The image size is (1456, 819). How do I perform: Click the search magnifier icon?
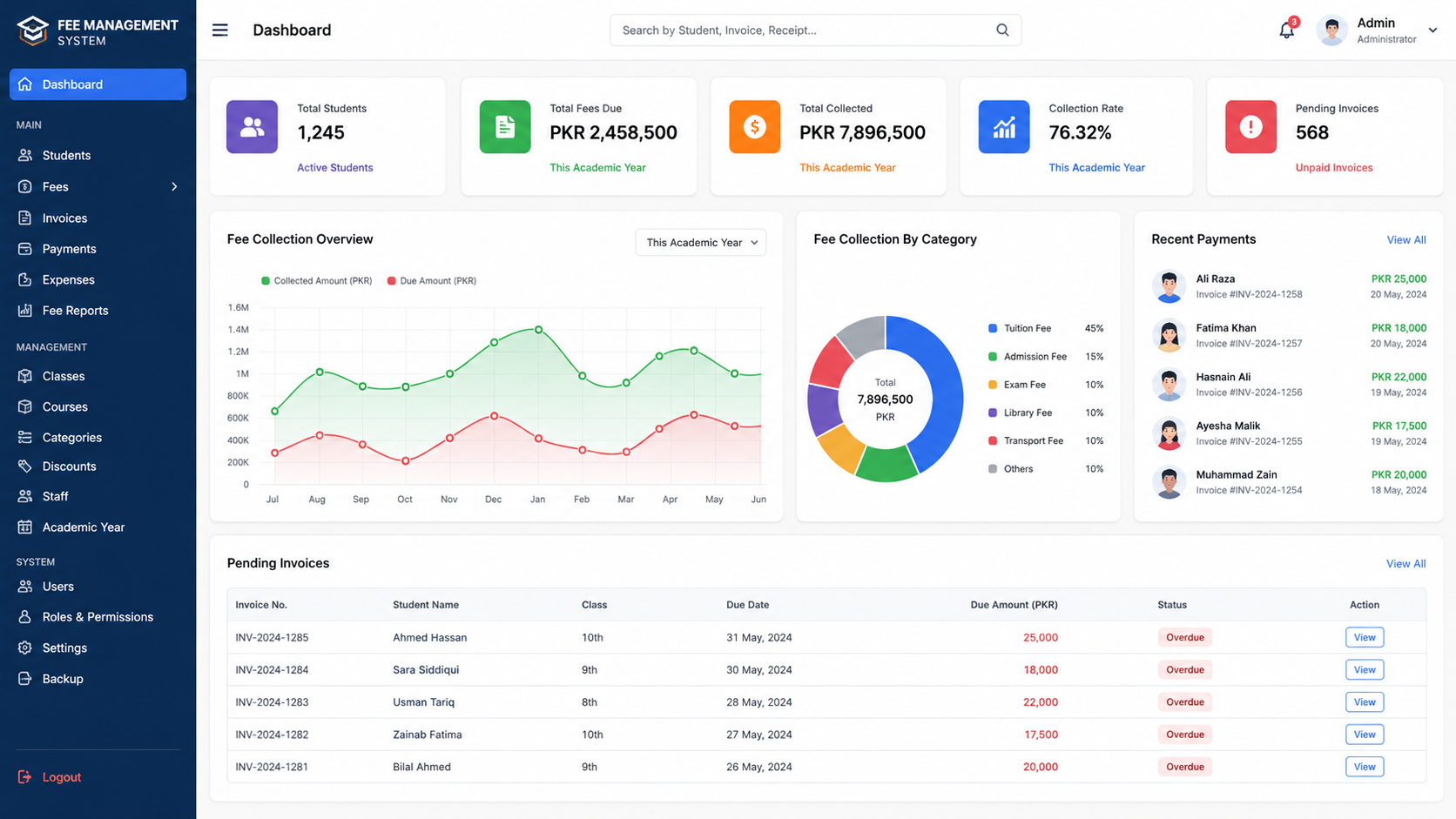pos(1002,30)
